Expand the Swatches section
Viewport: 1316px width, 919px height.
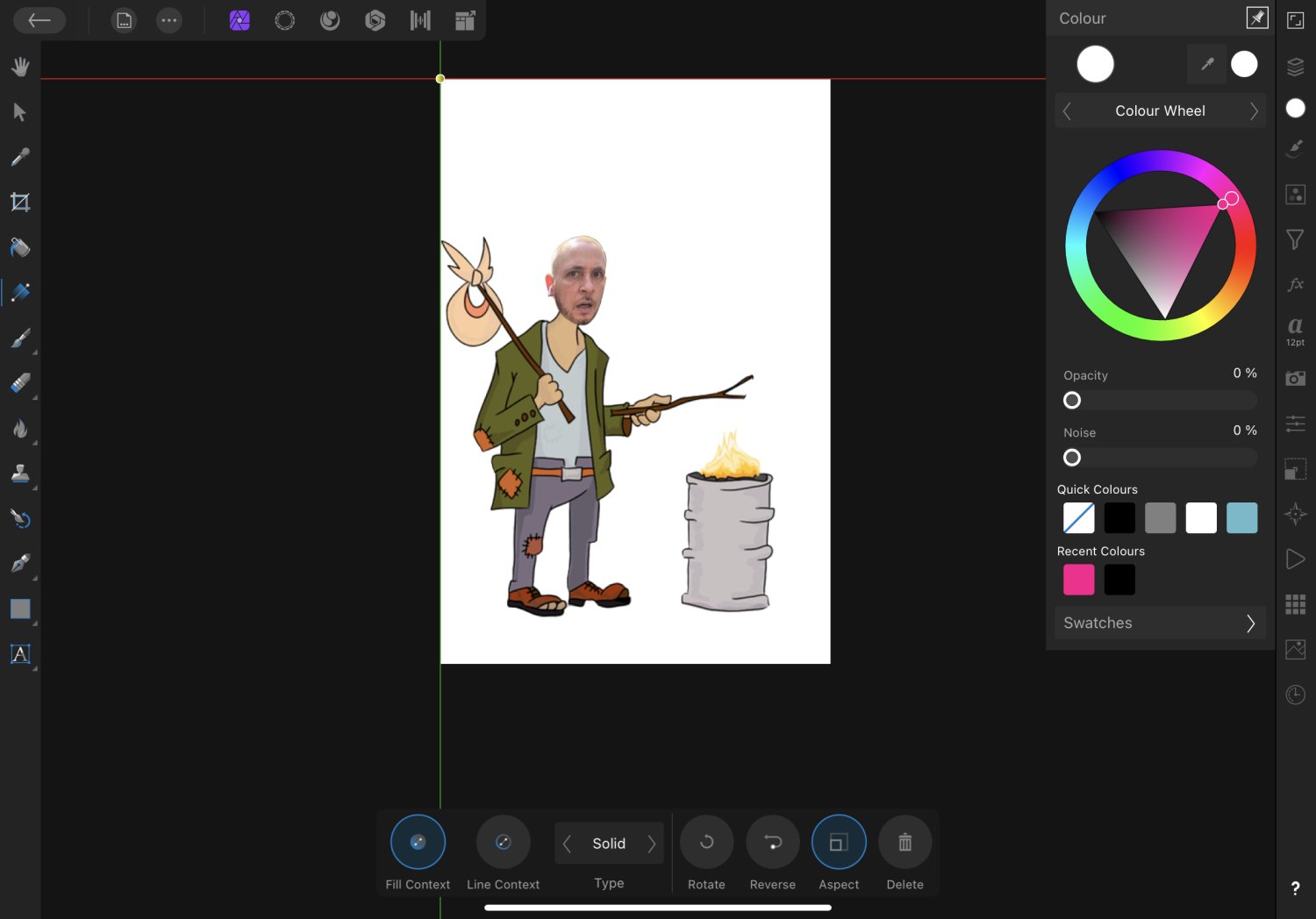pyautogui.click(x=1160, y=623)
